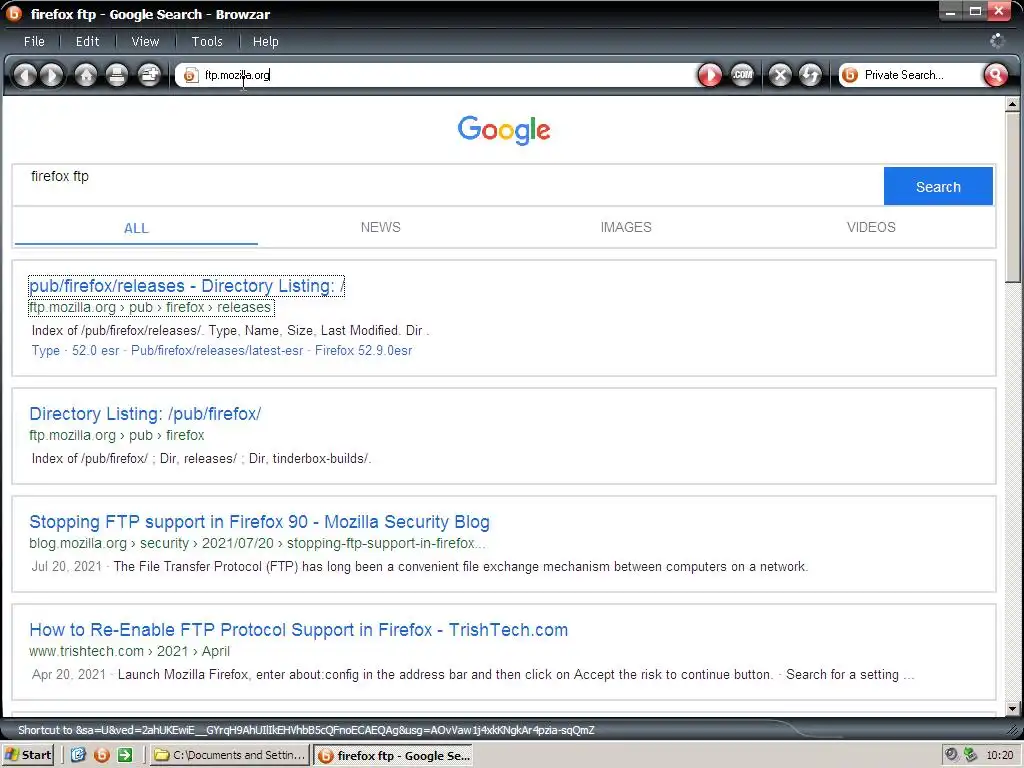Click the Private Search input box
Viewport: 1024px width, 768px height.
coord(921,75)
